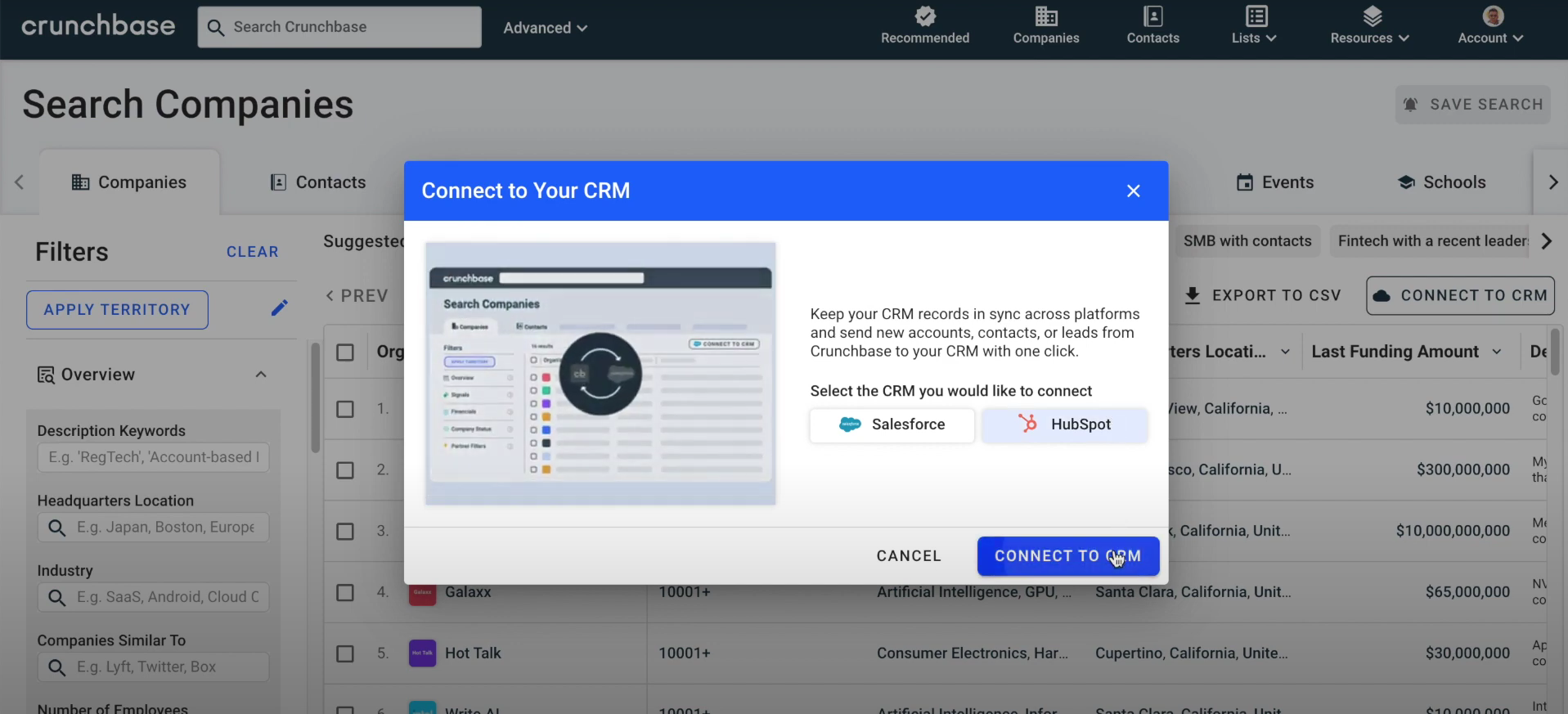This screenshot has width=1568, height=714.
Task: Switch to the Schools tab
Action: point(1441,182)
